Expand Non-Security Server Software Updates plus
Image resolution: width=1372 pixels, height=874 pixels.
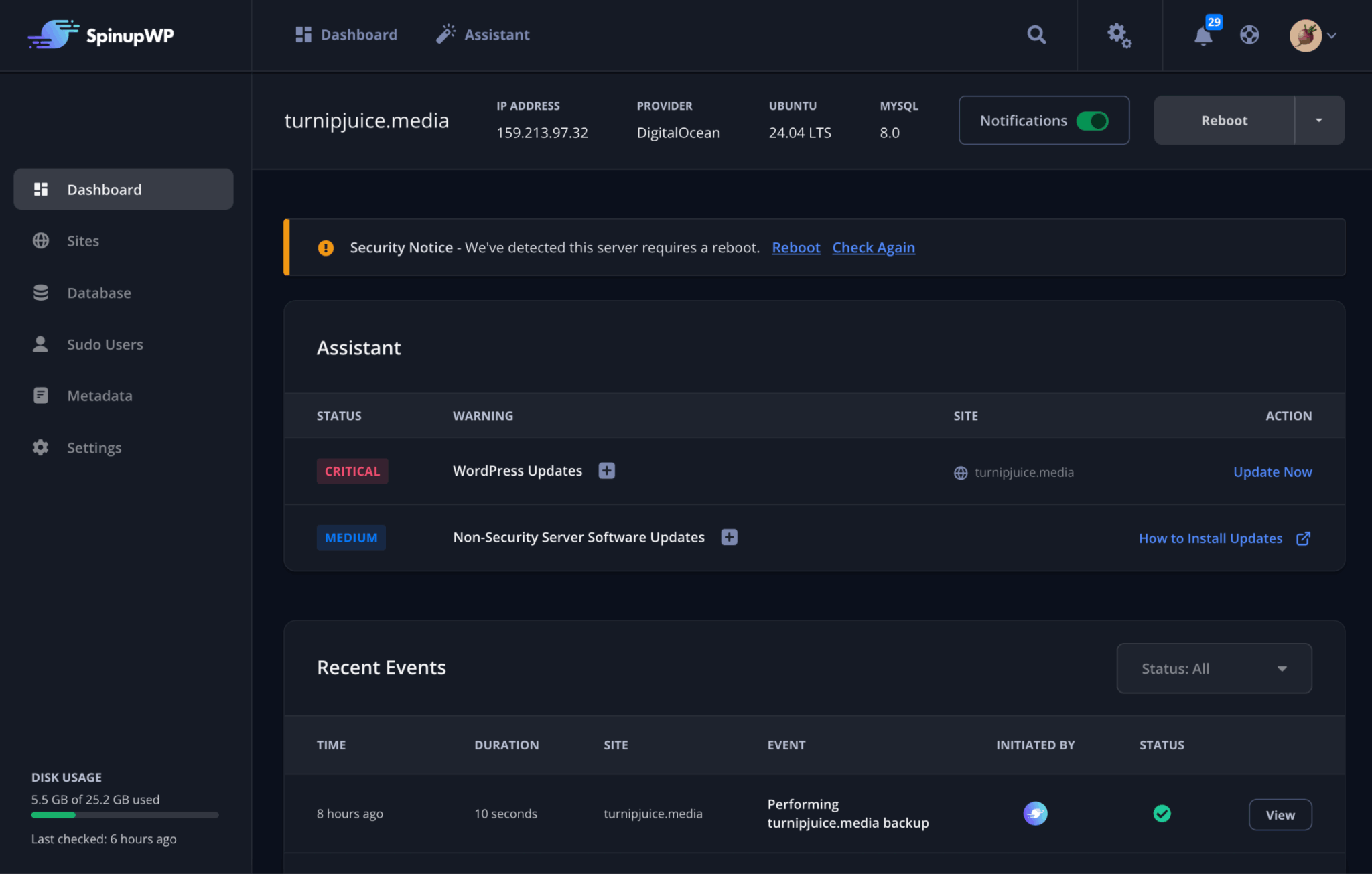[x=730, y=537]
